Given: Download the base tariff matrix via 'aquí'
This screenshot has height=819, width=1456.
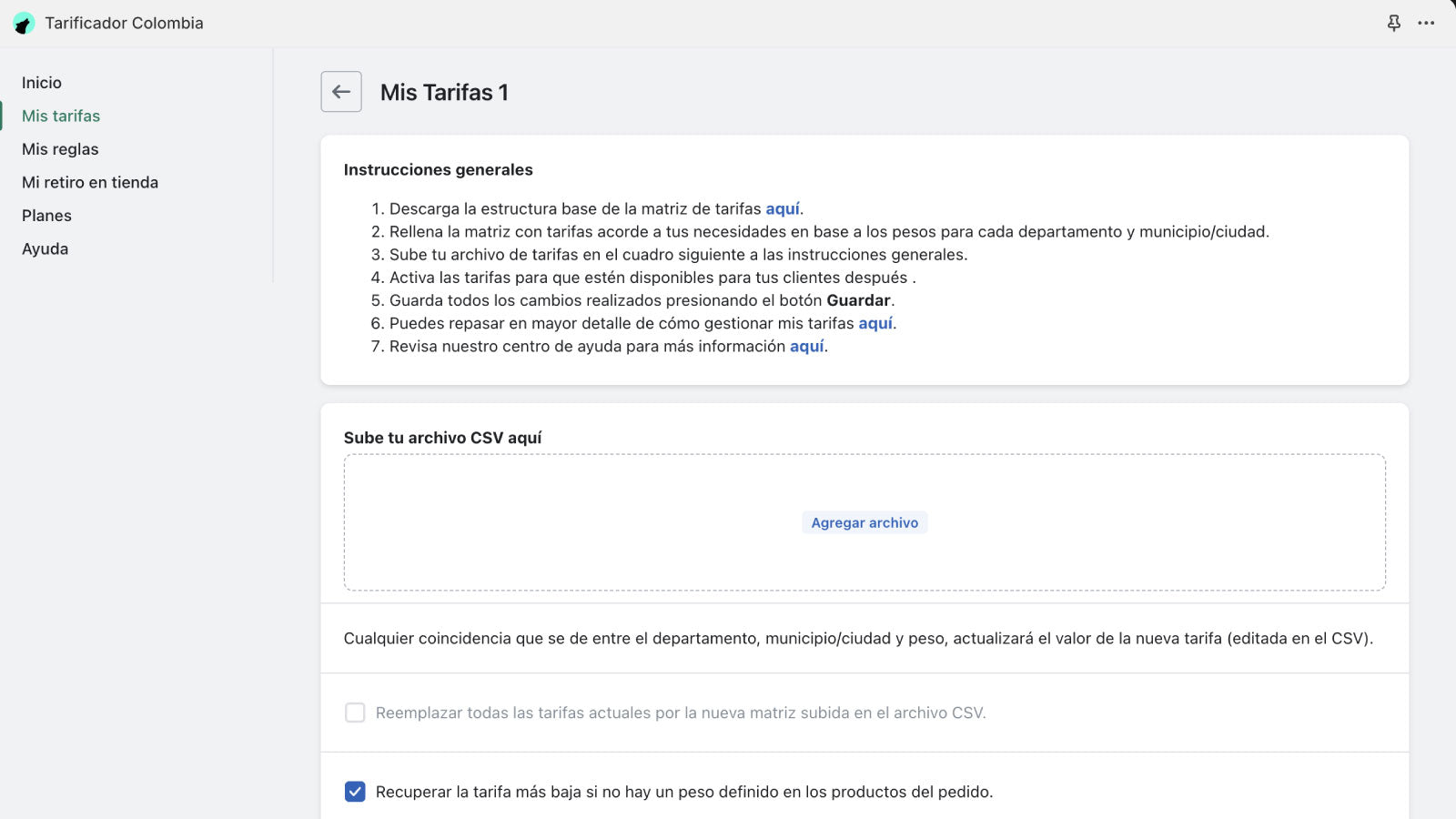Looking at the screenshot, I should click(x=784, y=208).
